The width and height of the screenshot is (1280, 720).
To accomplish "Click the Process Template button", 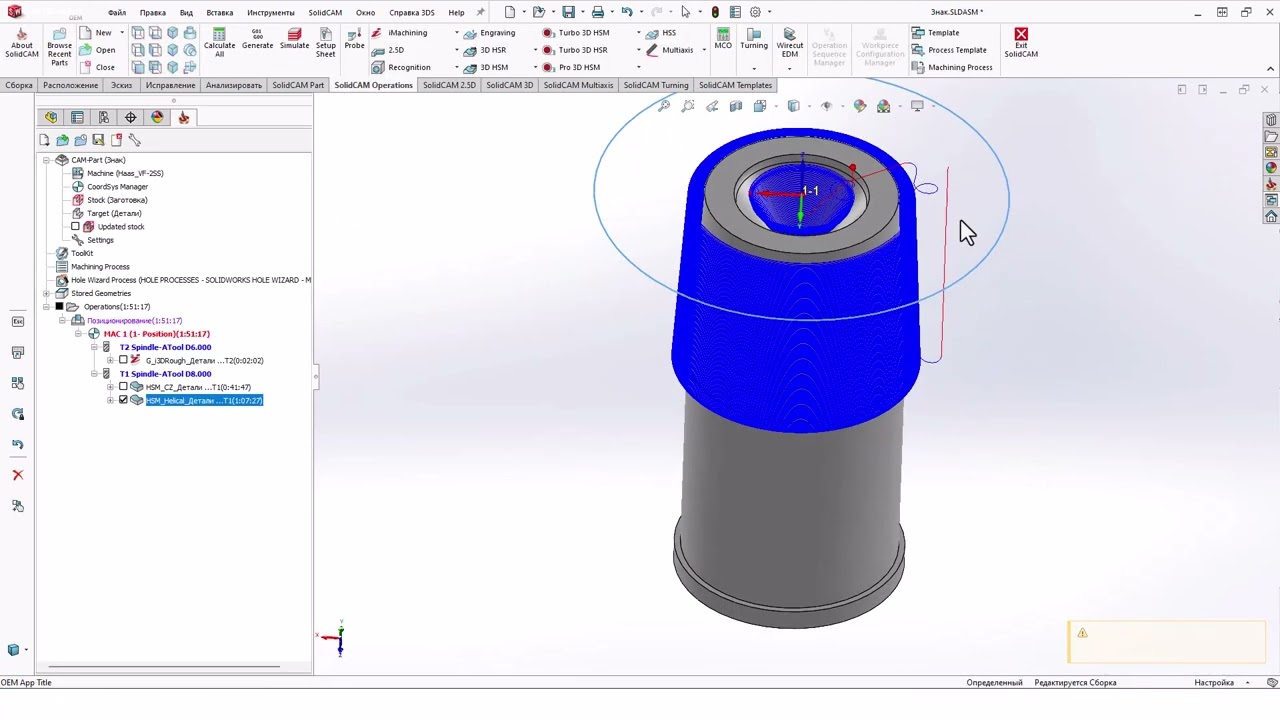I will (949, 50).
